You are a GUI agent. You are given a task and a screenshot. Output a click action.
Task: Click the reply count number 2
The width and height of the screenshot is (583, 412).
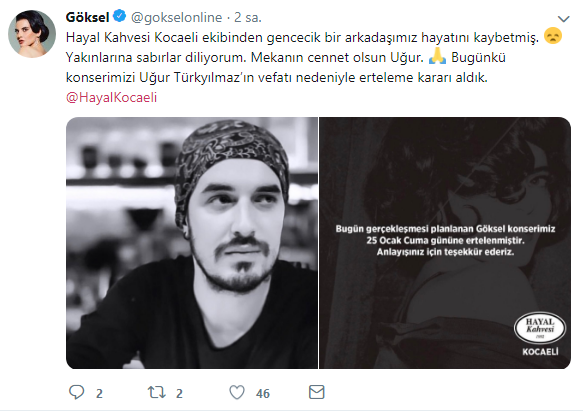99,393
